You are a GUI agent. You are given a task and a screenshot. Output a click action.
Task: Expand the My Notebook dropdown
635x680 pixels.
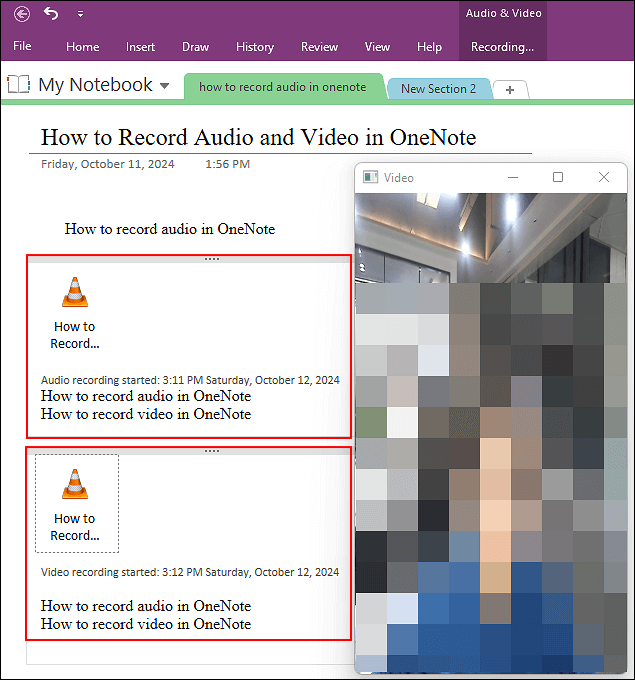coord(164,85)
